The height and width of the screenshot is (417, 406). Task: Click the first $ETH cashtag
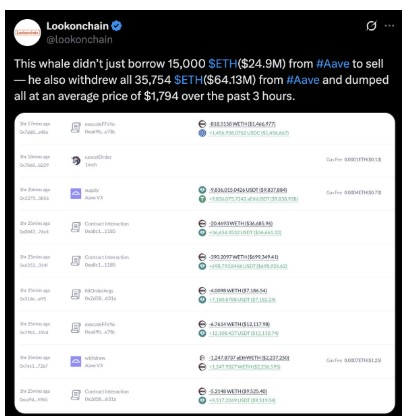(223, 63)
